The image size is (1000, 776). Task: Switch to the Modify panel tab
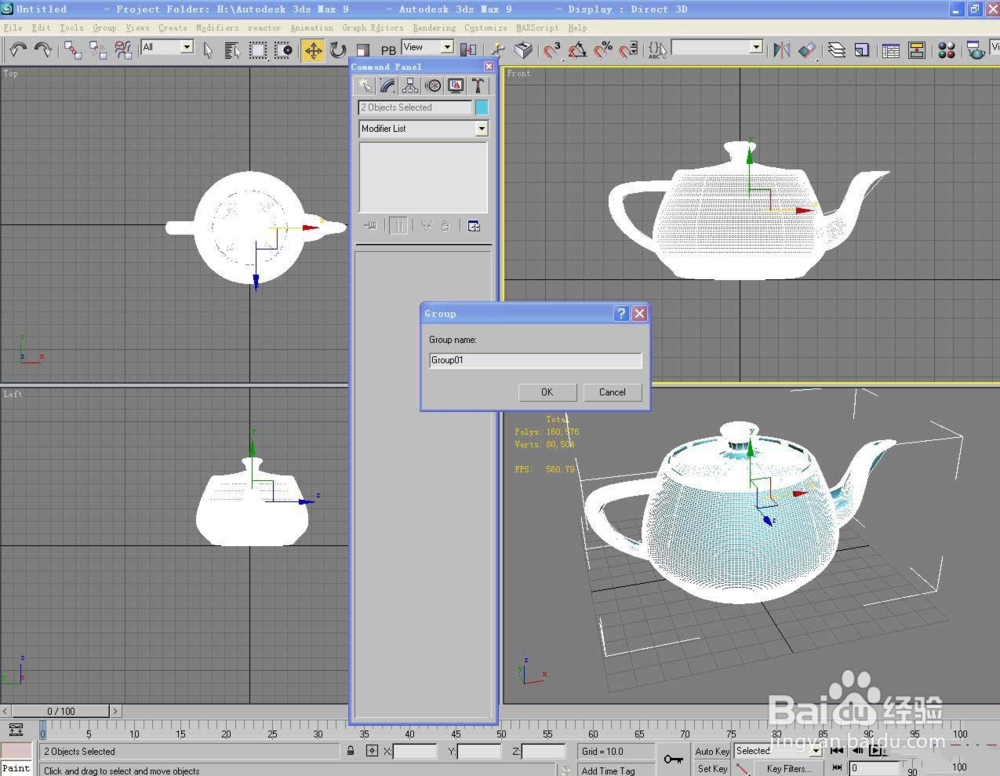point(387,85)
